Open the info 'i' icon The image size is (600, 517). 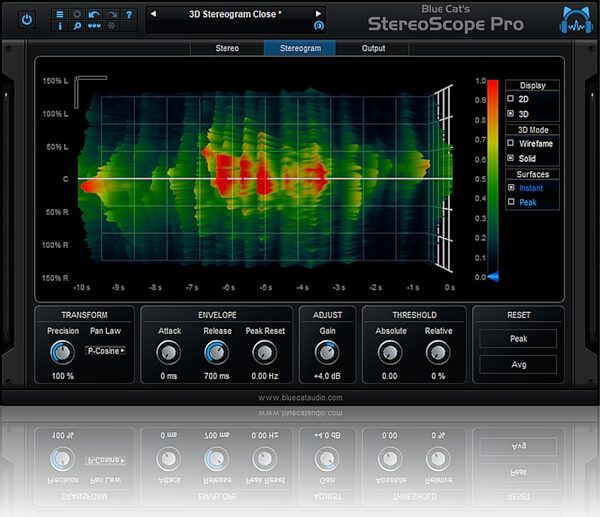tap(60, 26)
